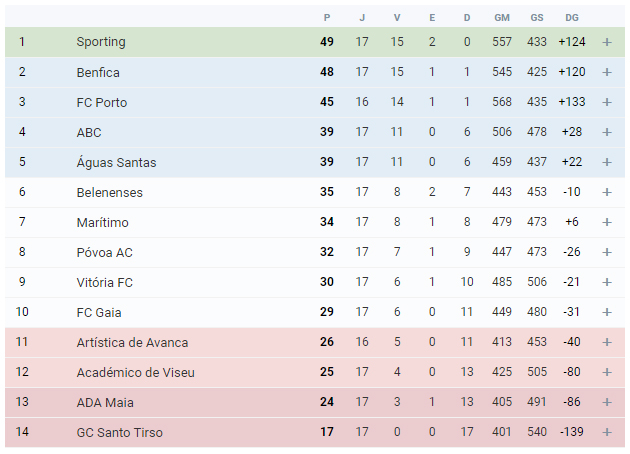Click plus icon beside FC Porto
630x454 pixels.
[x=607, y=102]
